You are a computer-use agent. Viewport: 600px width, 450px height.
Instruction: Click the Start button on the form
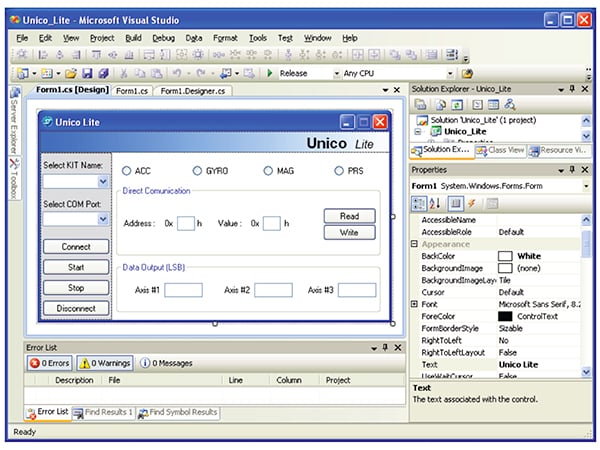pyautogui.click(x=76, y=267)
